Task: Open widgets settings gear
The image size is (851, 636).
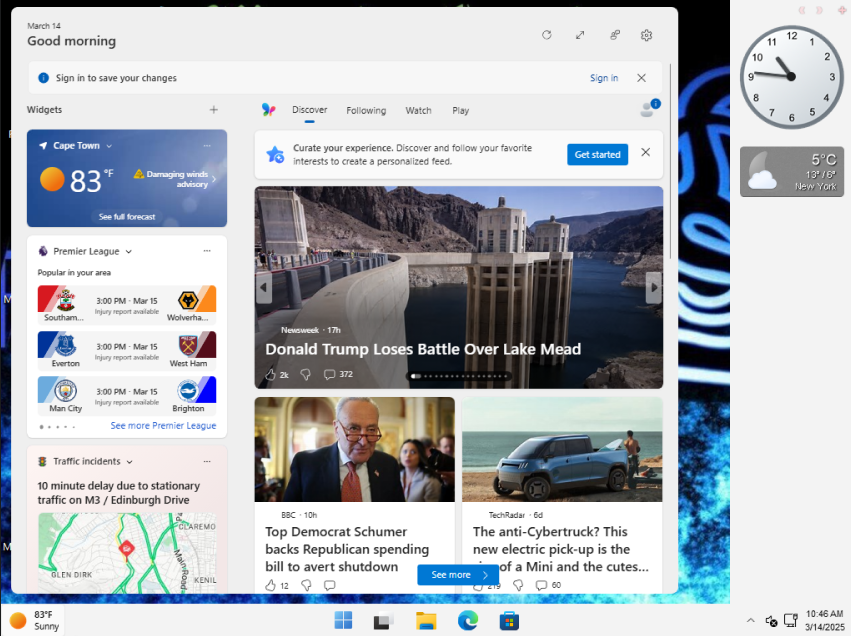Action: (x=646, y=35)
